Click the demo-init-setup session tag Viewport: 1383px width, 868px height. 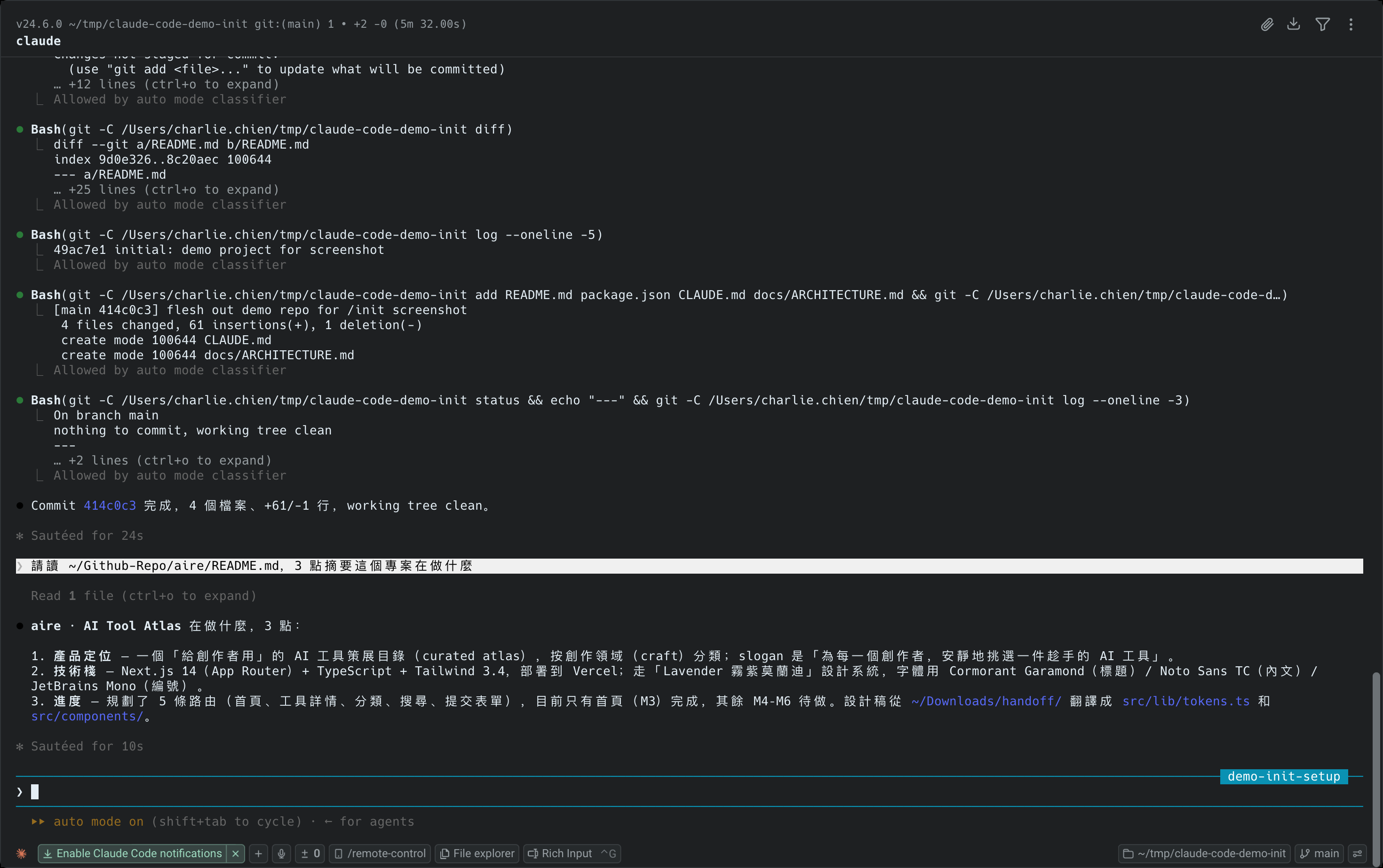coord(1284,776)
